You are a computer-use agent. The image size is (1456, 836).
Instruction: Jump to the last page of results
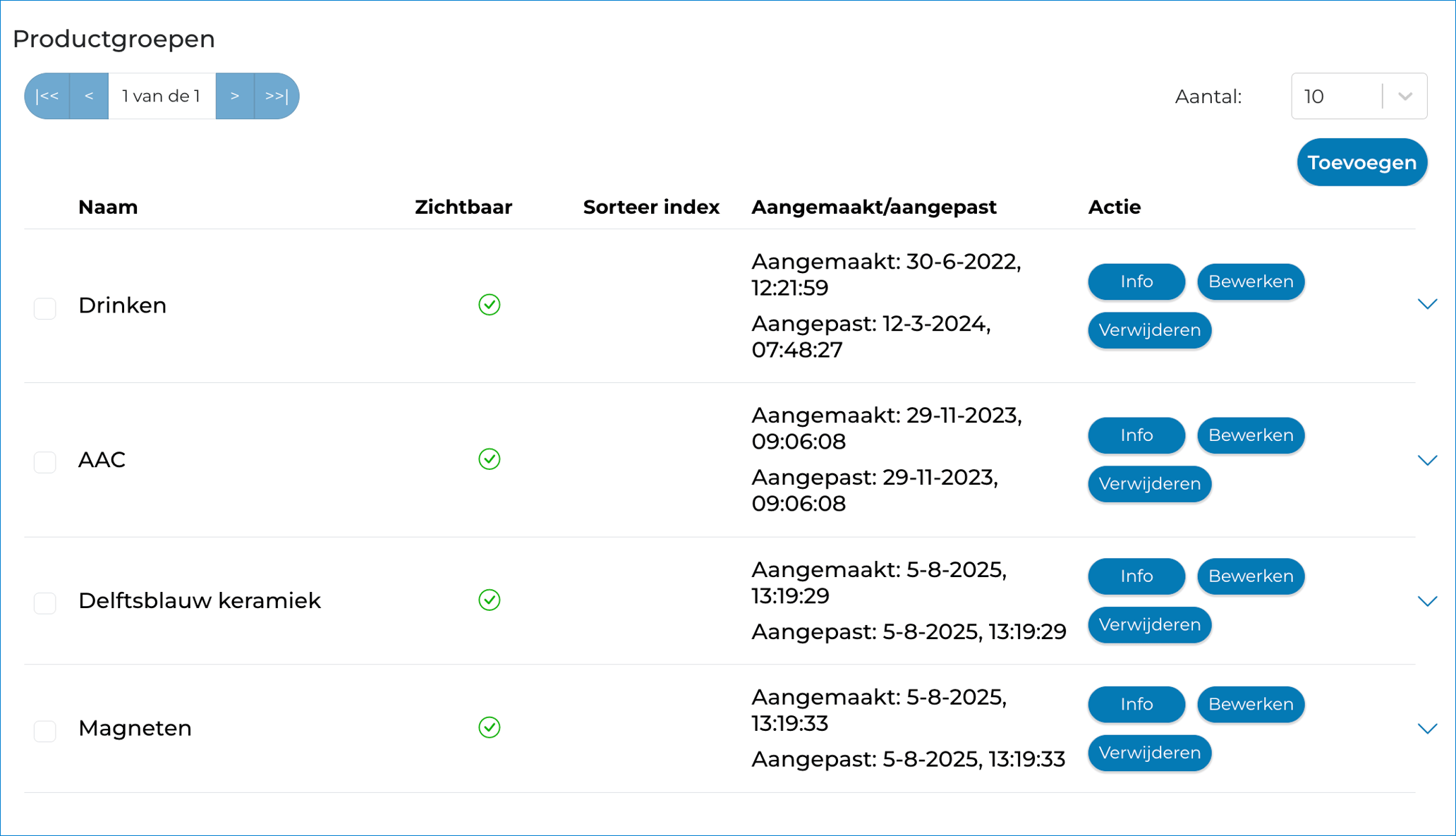pyautogui.click(x=274, y=96)
